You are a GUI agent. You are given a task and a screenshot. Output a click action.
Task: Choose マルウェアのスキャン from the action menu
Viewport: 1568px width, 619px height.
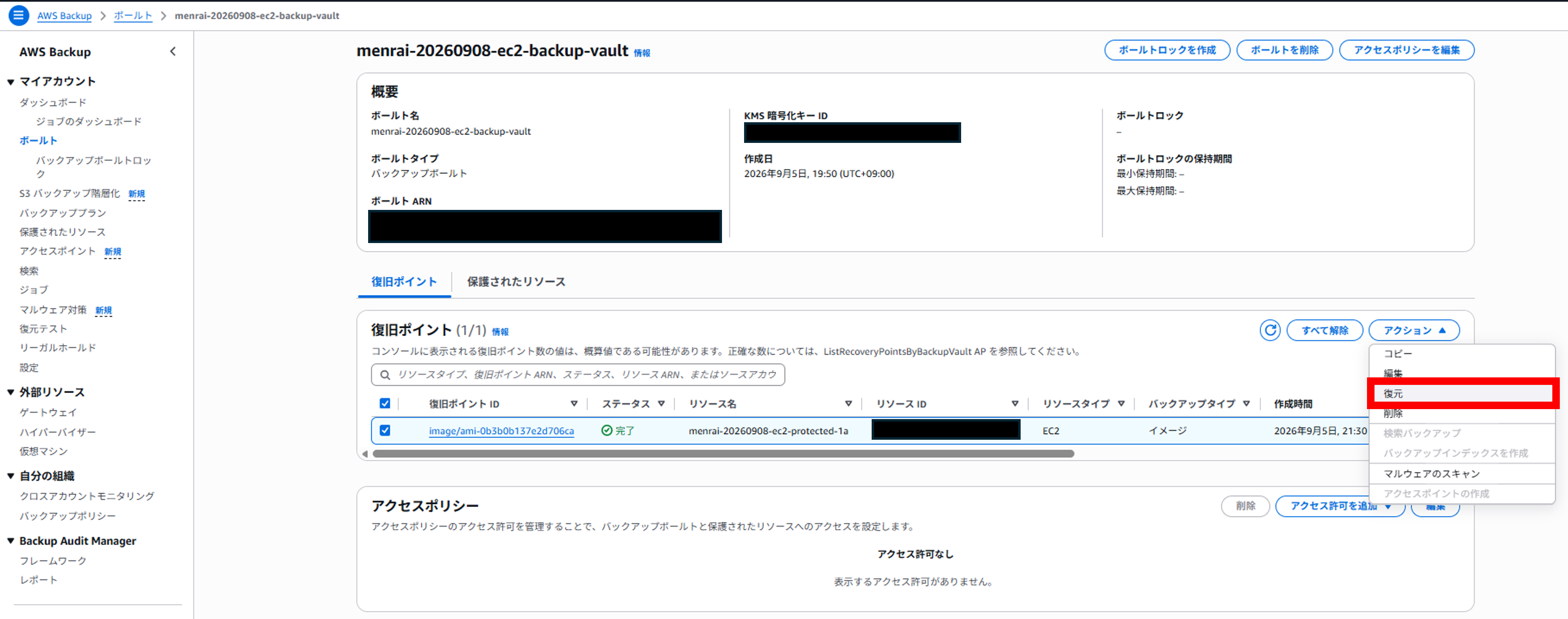click(x=1461, y=474)
